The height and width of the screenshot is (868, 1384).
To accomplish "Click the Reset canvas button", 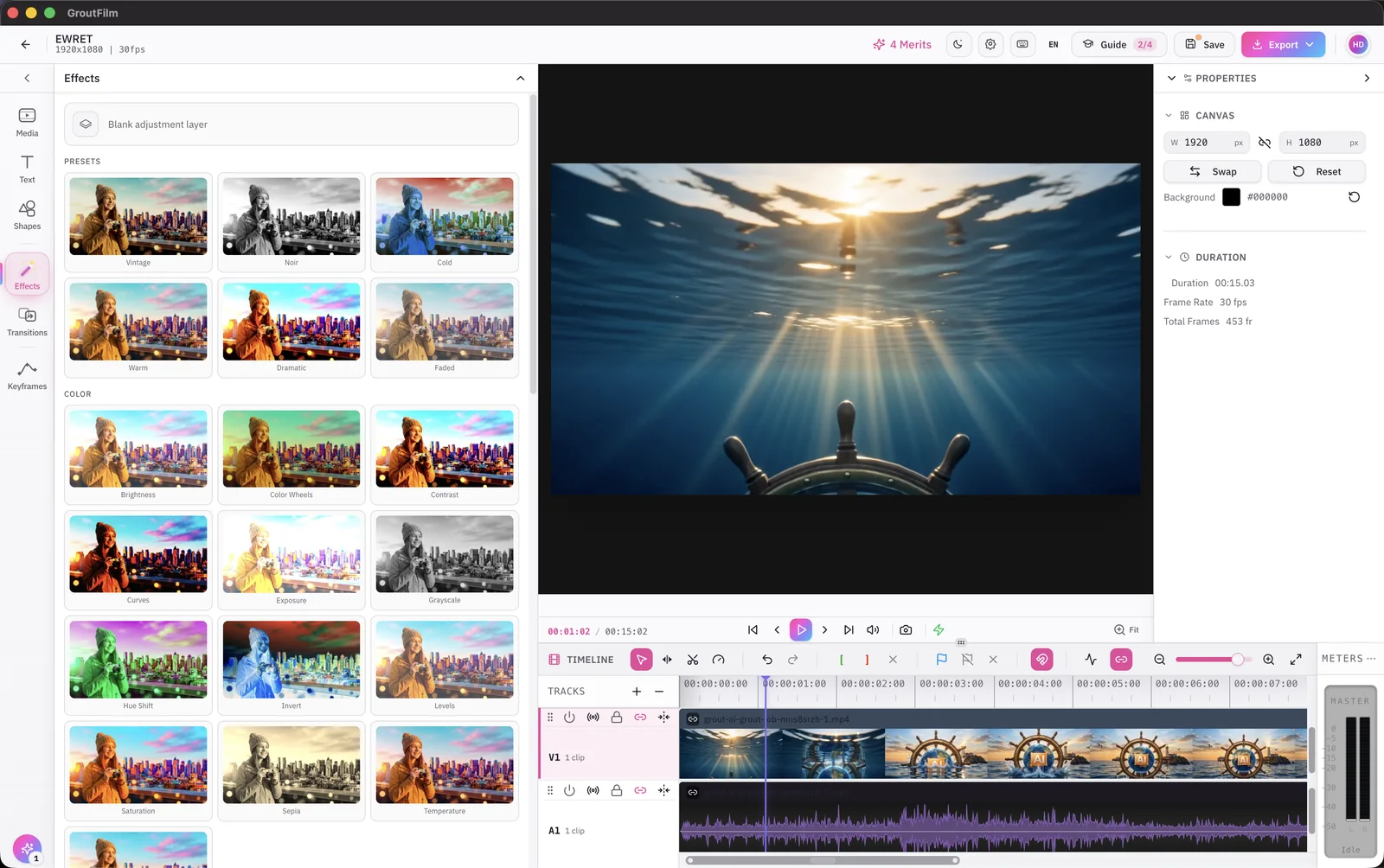I will tap(1317, 172).
